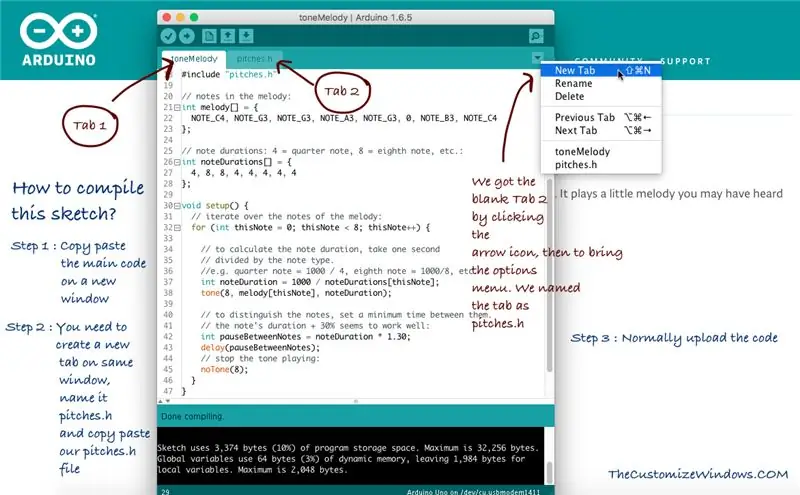Image resolution: width=800 pixels, height=495 pixels.
Task: Click the 'Done compiling.' status message
Action: (x=192, y=416)
